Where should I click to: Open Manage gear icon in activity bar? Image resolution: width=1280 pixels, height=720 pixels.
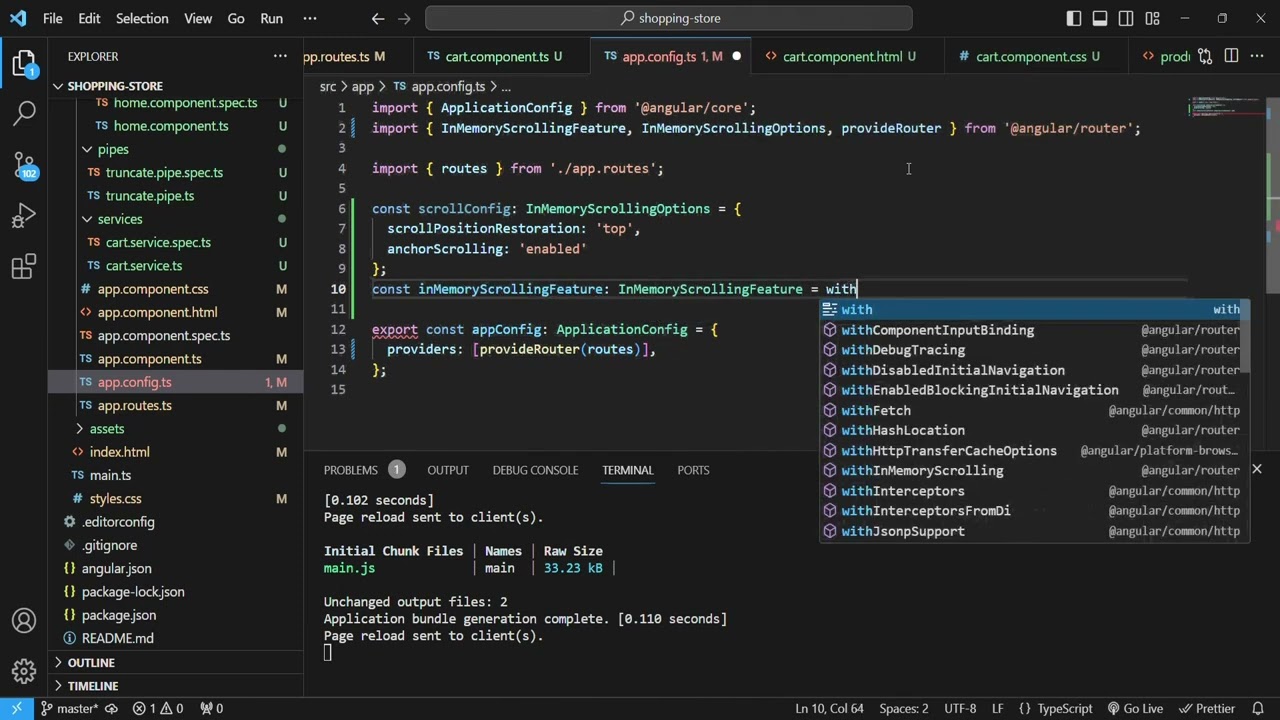(24, 671)
